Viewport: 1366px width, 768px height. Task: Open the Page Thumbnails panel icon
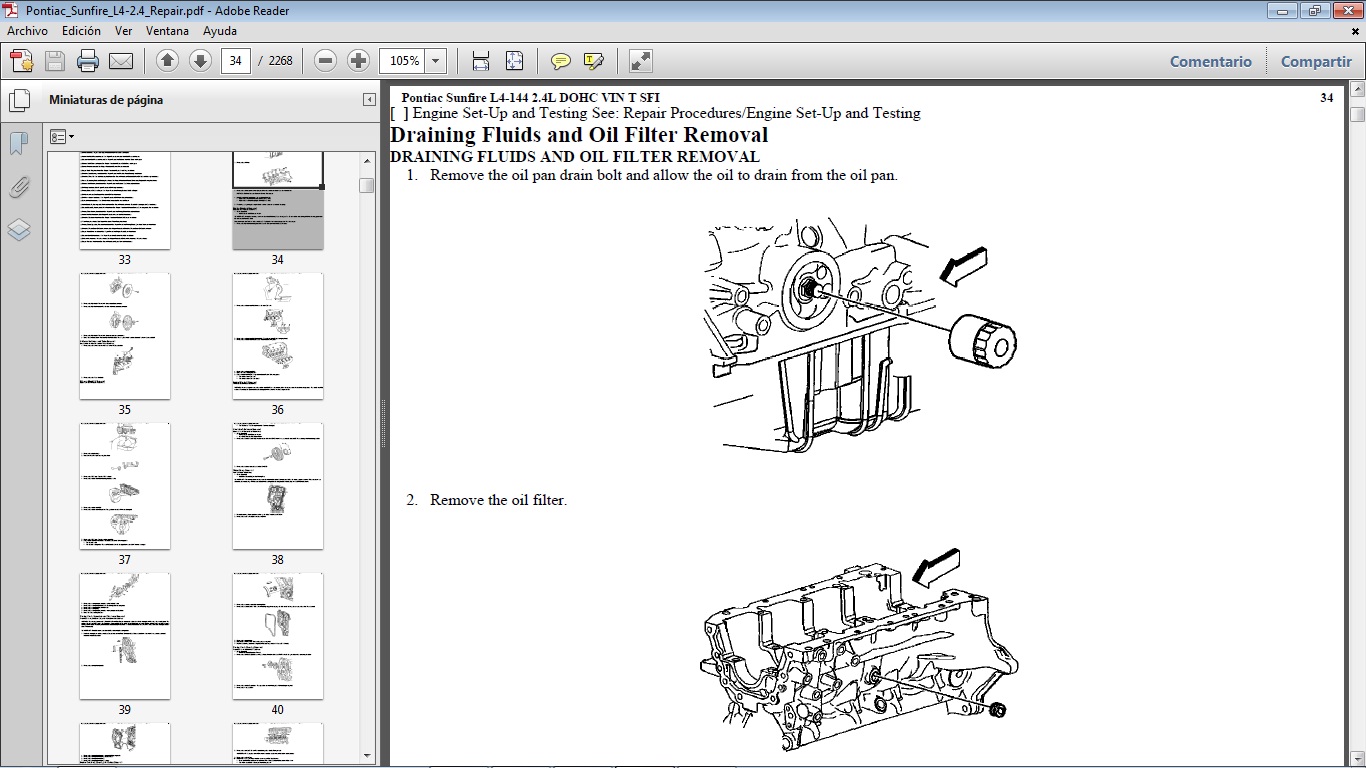(19, 100)
